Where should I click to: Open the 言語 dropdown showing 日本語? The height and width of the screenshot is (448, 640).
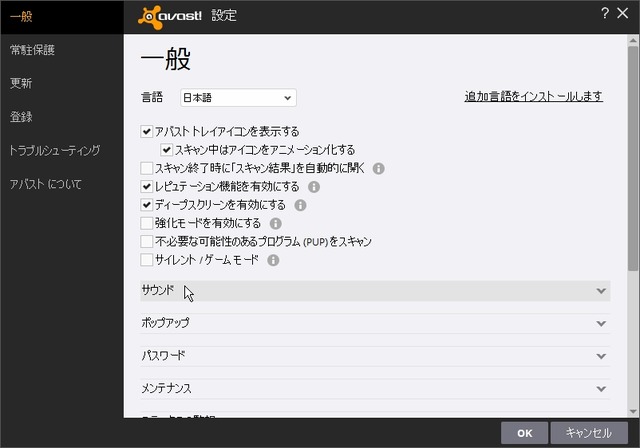coord(238,98)
